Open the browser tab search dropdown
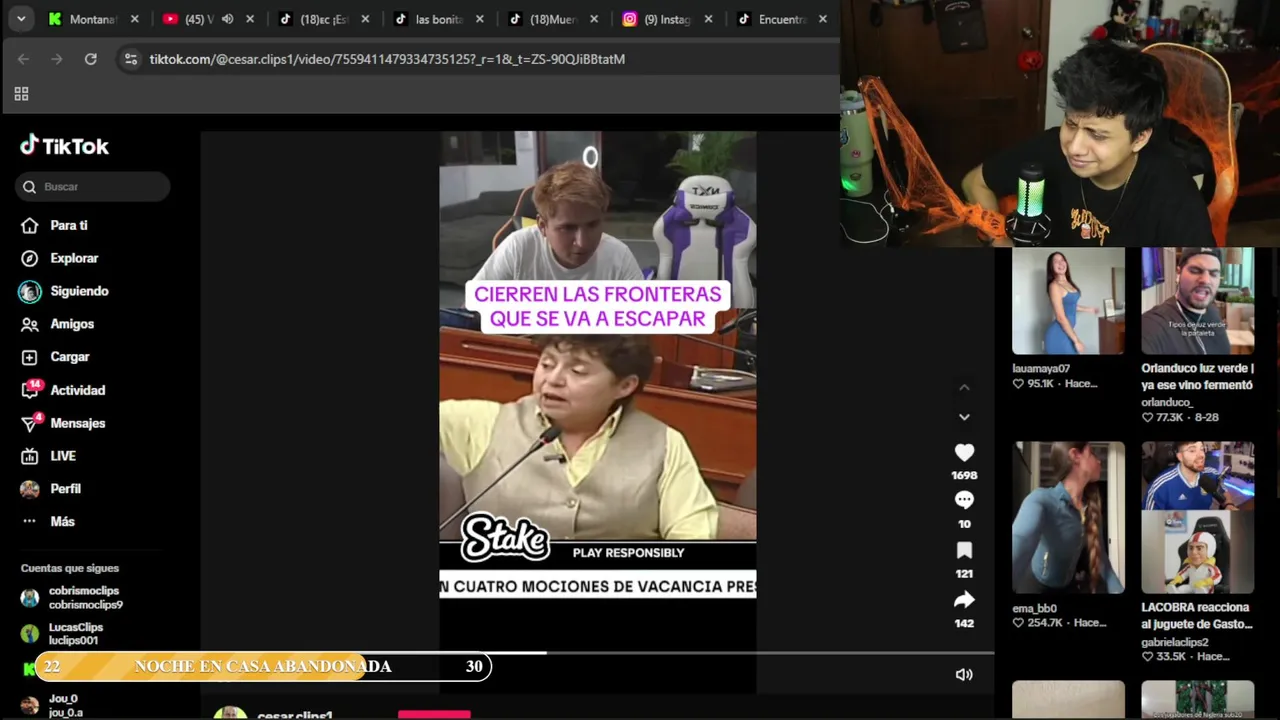 21,19
